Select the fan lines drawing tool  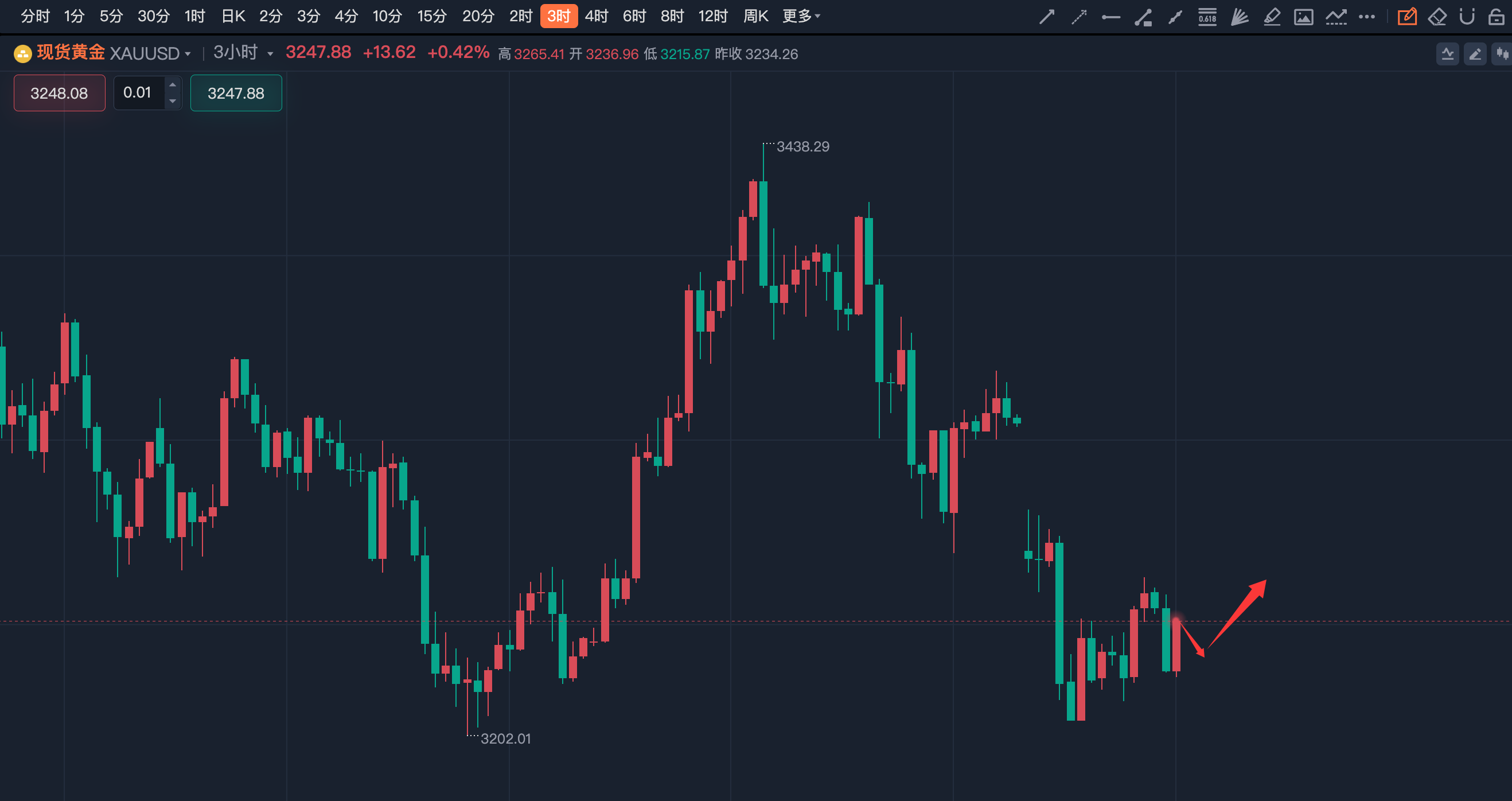[1239, 17]
